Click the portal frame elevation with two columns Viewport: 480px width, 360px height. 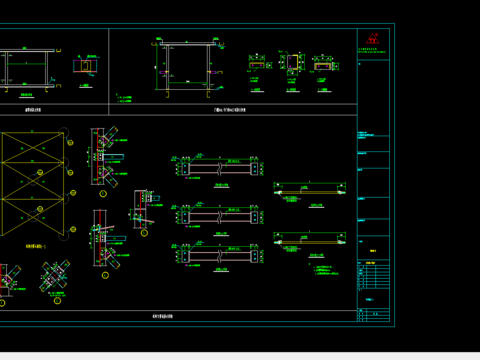tap(188, 67)
